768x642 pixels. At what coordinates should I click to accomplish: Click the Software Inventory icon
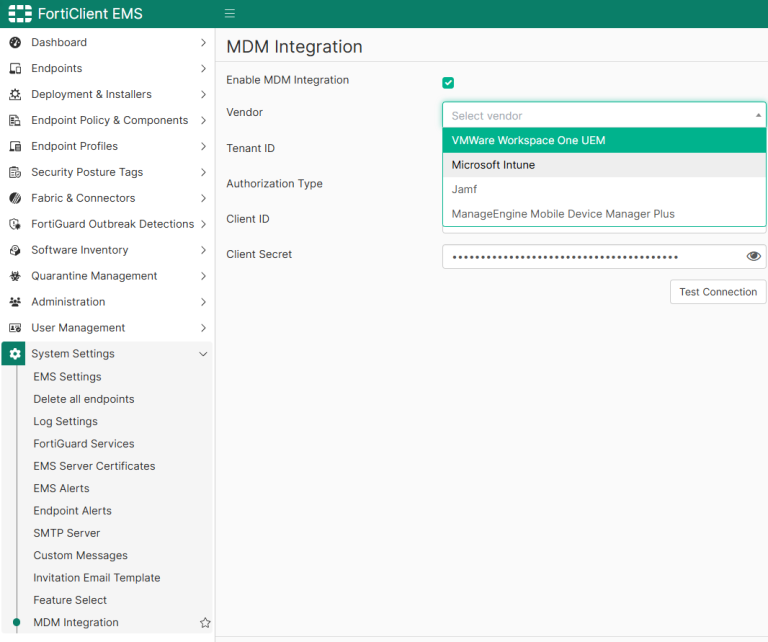click(15, 250)
